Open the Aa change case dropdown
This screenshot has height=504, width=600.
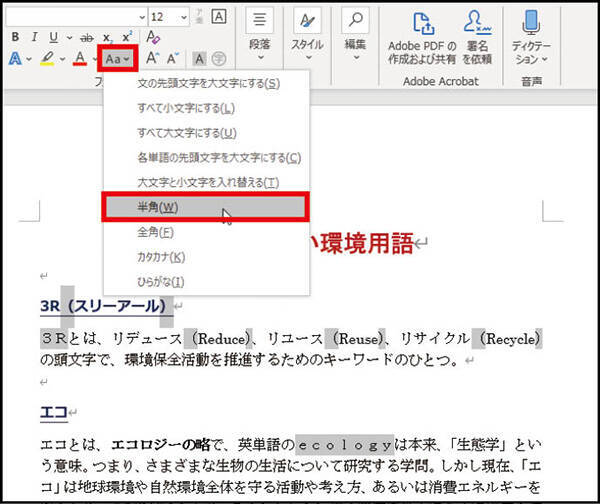119,59
